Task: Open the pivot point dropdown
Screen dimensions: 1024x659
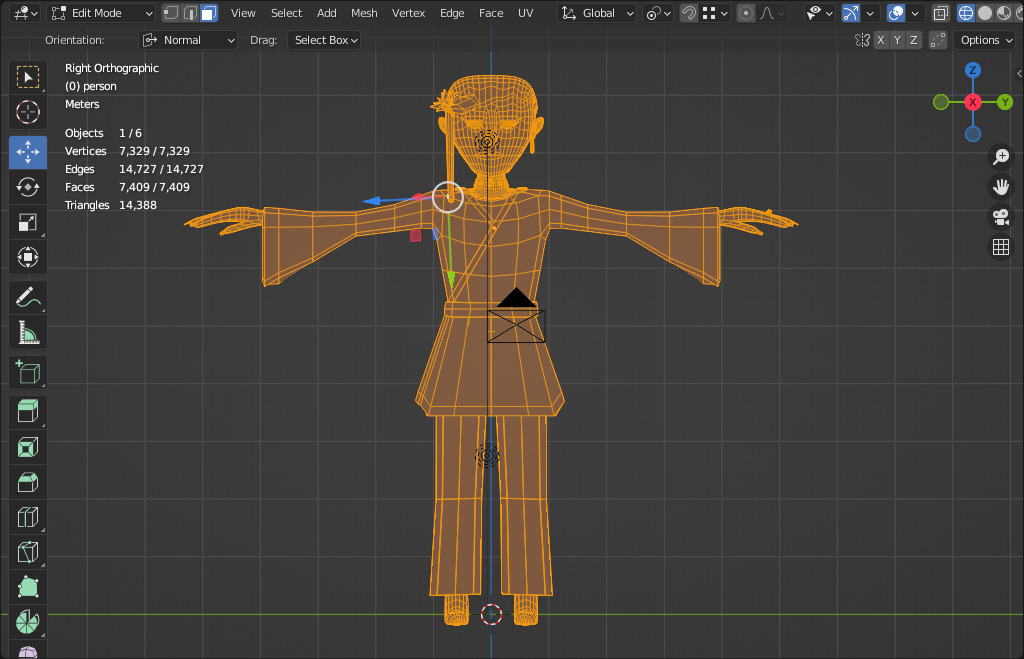Action: 658,13
